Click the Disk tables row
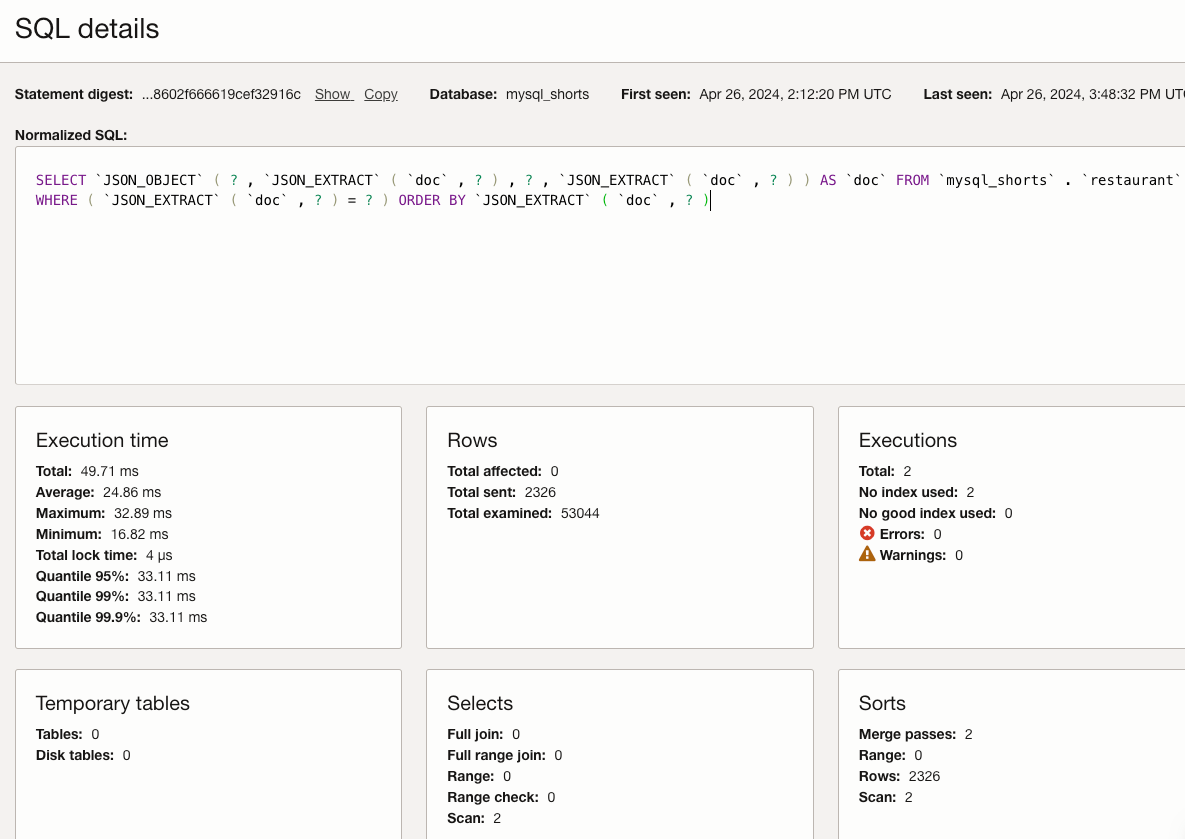This screenshot has width=1185, height=839. pyautogui.click(x=83, y=755)
